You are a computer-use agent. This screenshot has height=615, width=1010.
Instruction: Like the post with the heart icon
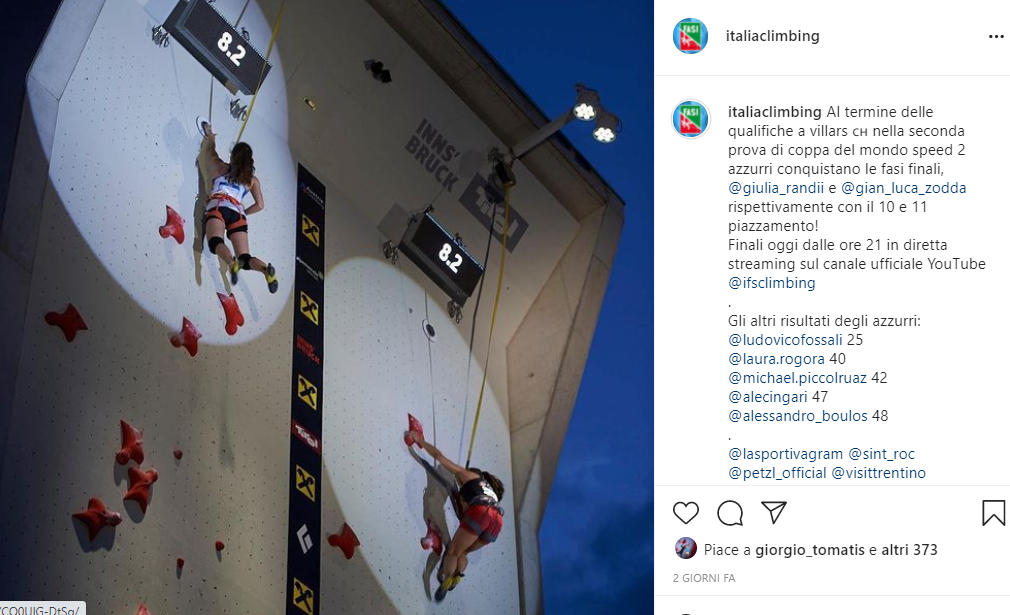point(685,513)
